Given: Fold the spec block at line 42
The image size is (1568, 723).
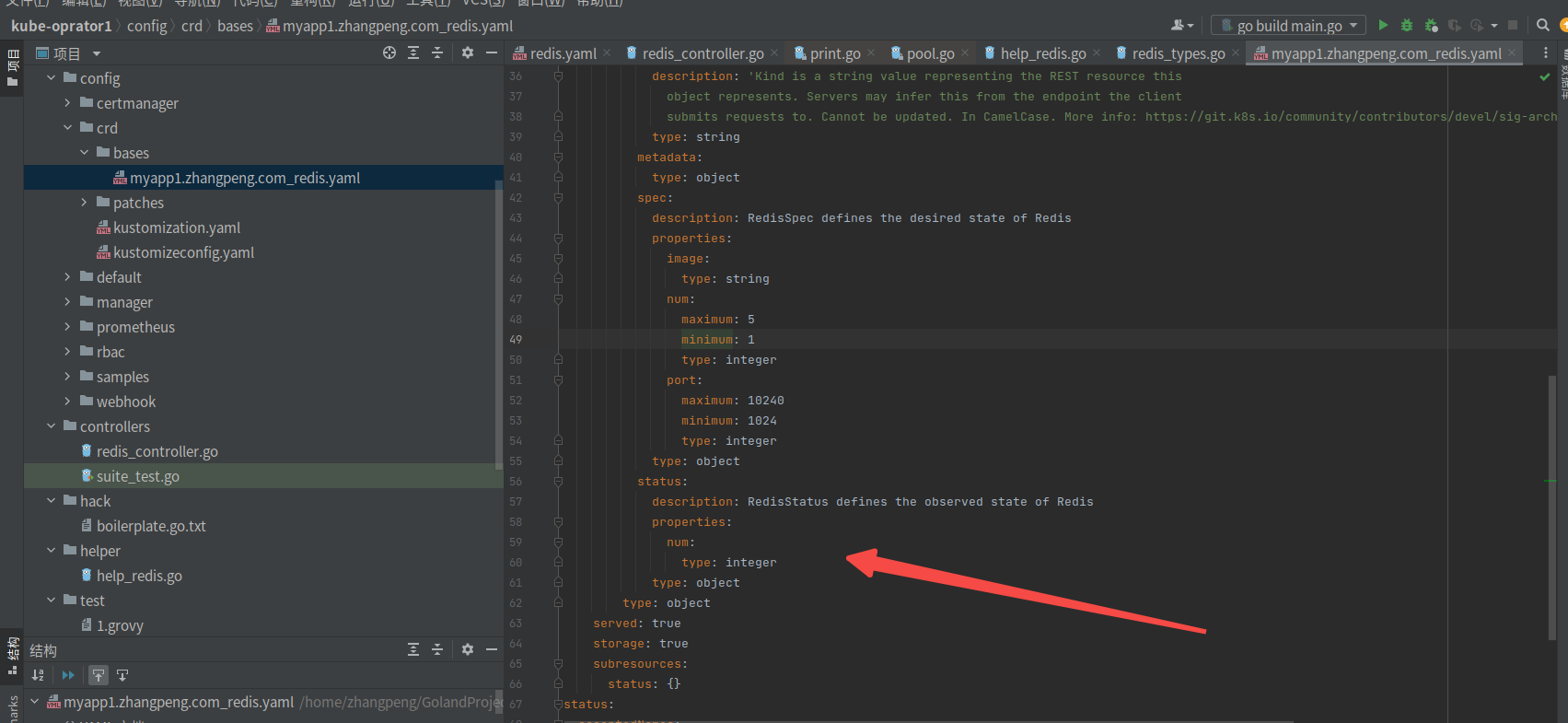Looking at the screenshot, I should coord(558,198).
